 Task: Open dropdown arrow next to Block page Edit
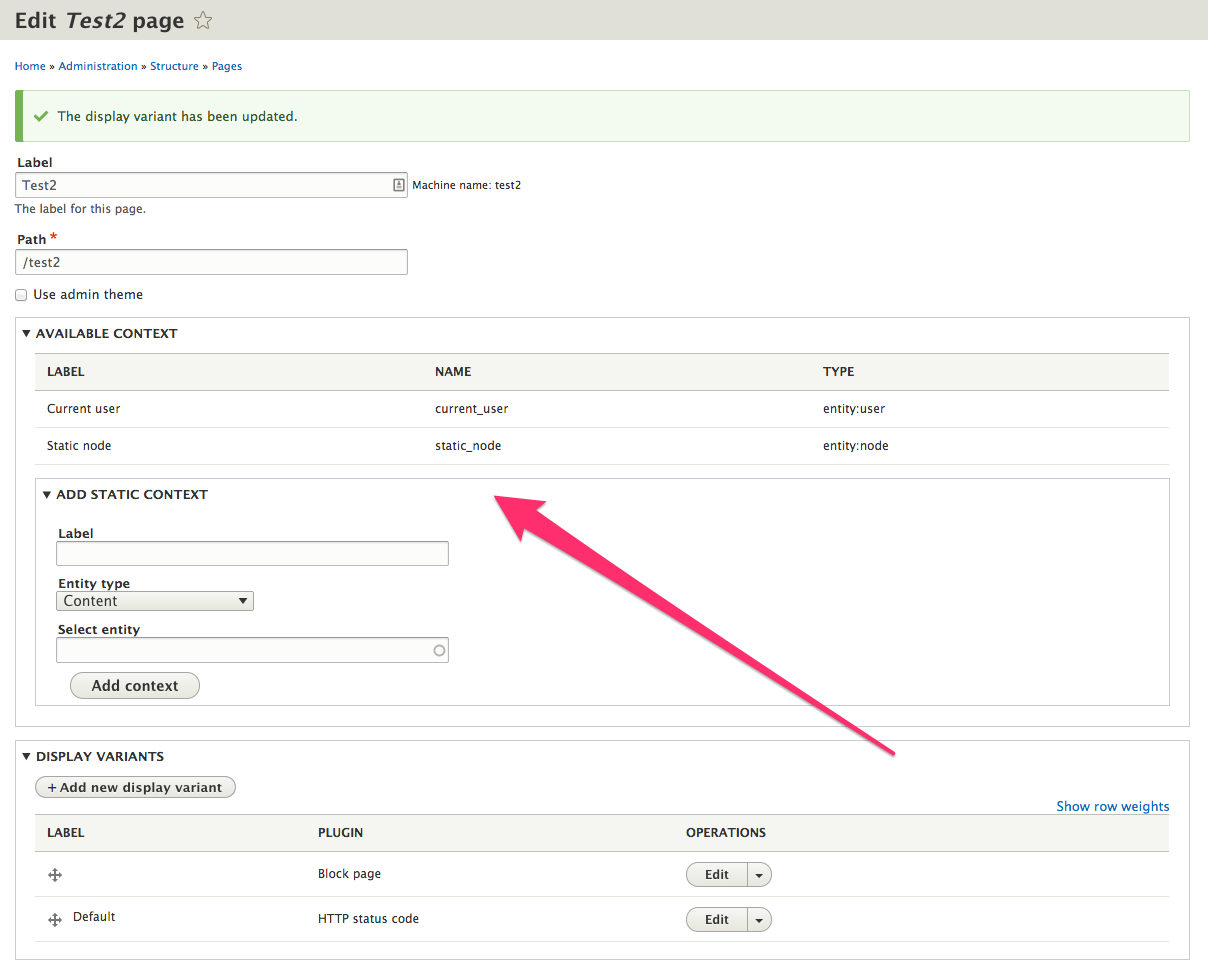point(759,875)
